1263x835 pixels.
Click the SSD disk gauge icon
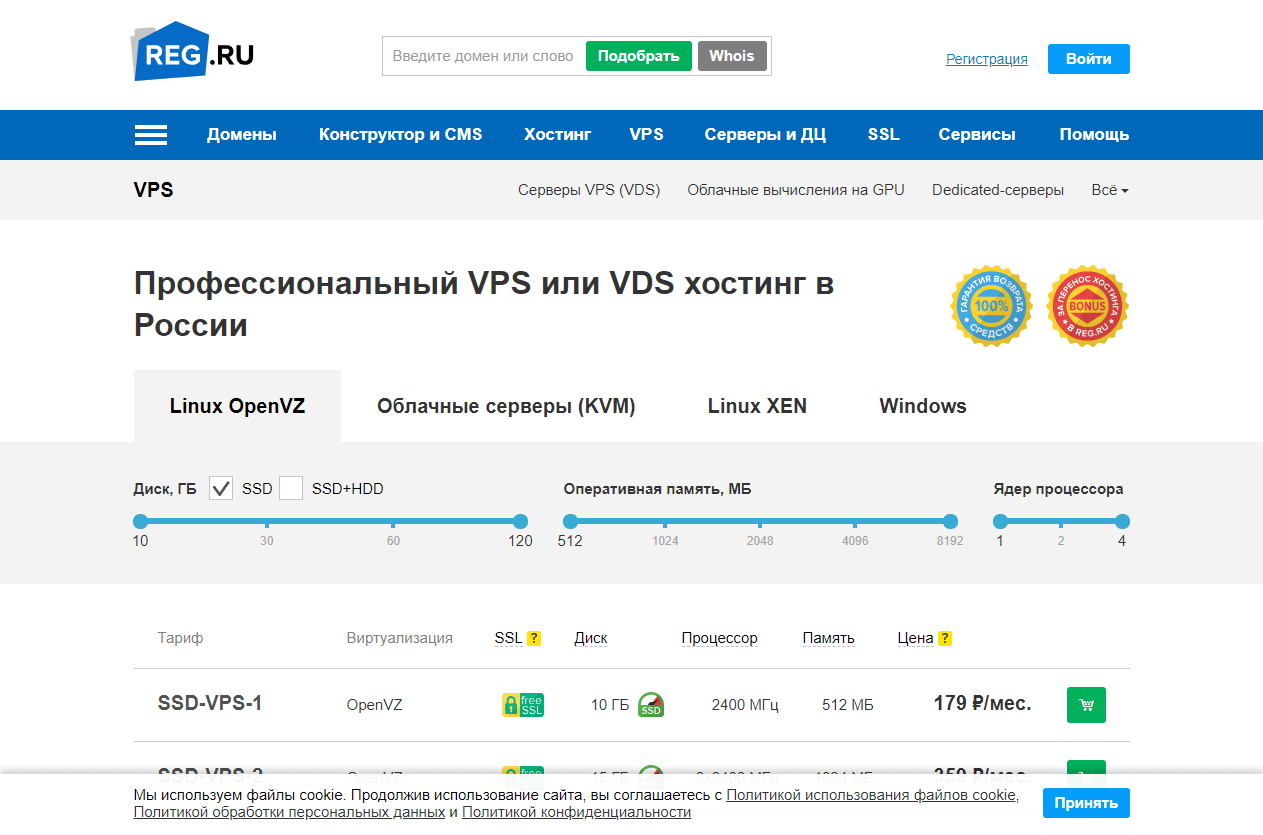[651, 705]
